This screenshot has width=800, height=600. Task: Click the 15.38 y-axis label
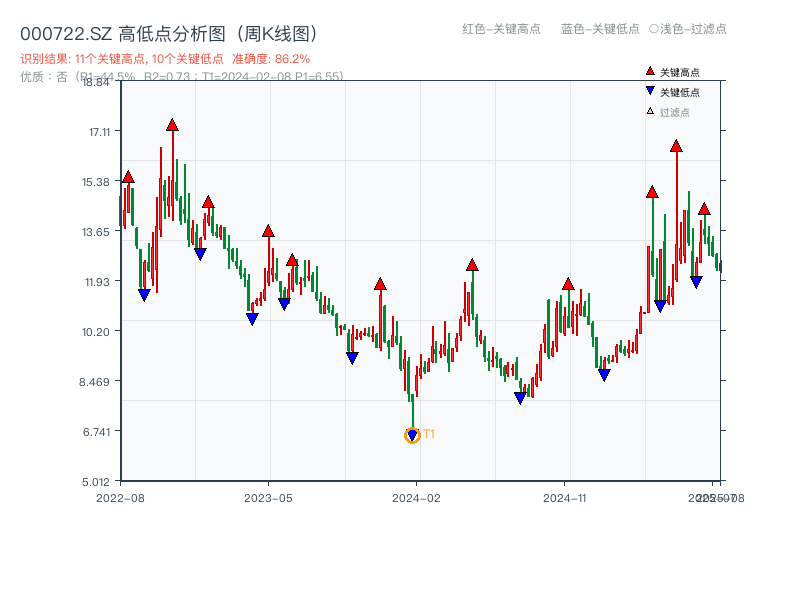[96, 182]
